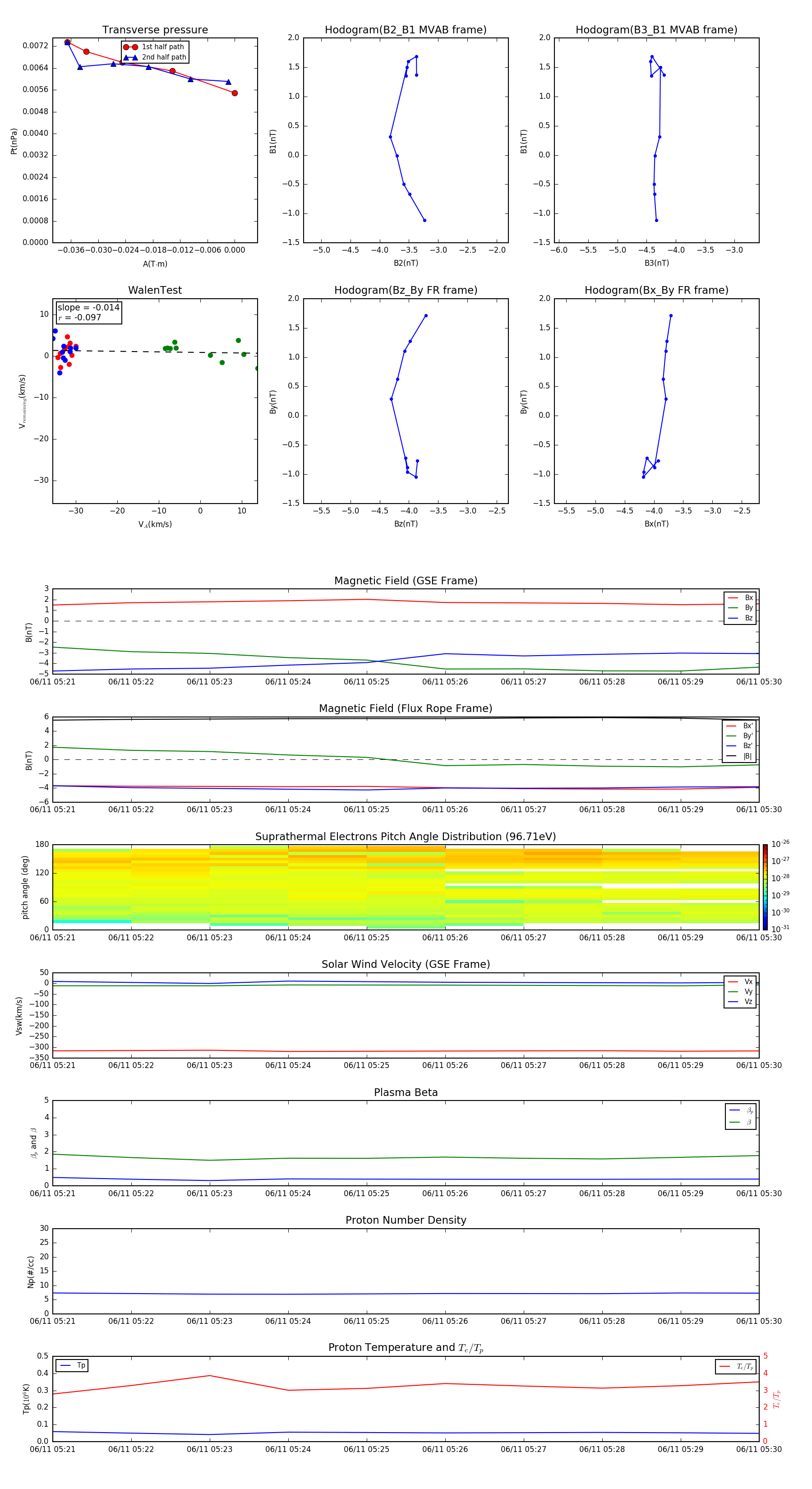Click the 'Hodogram(Bx_By FR frame)' title
The width and height of the screenshot is (812, 1489).
[x=656, y=290]
